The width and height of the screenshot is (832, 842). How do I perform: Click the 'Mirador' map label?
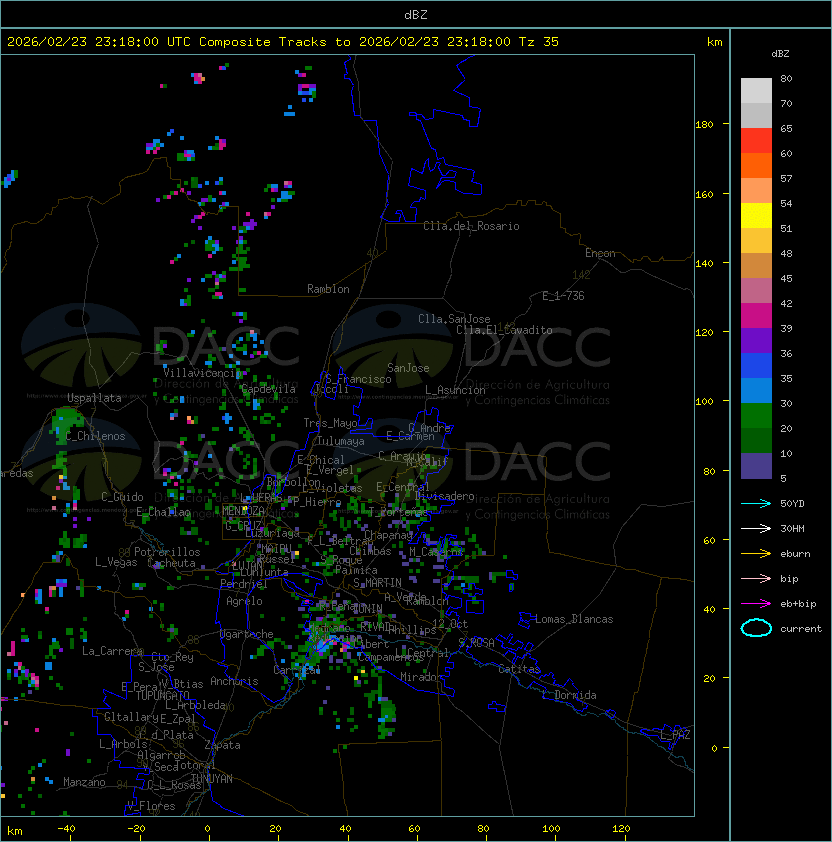(x=421, y=677)
